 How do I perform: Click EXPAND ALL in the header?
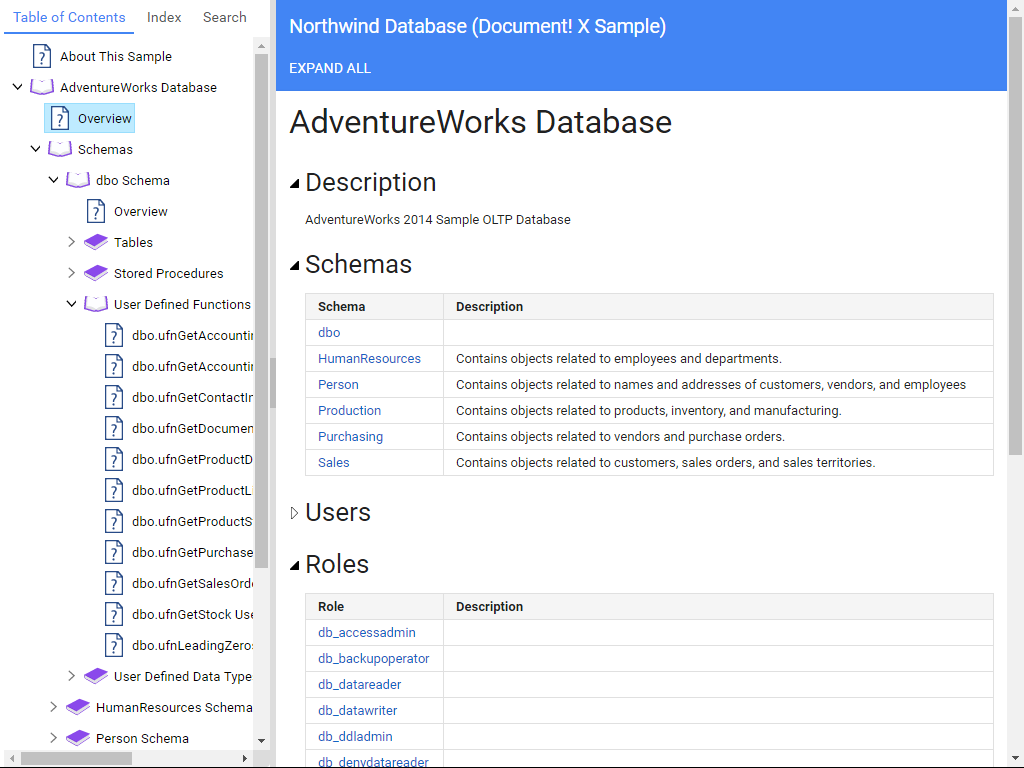click(x=330, y=68)
